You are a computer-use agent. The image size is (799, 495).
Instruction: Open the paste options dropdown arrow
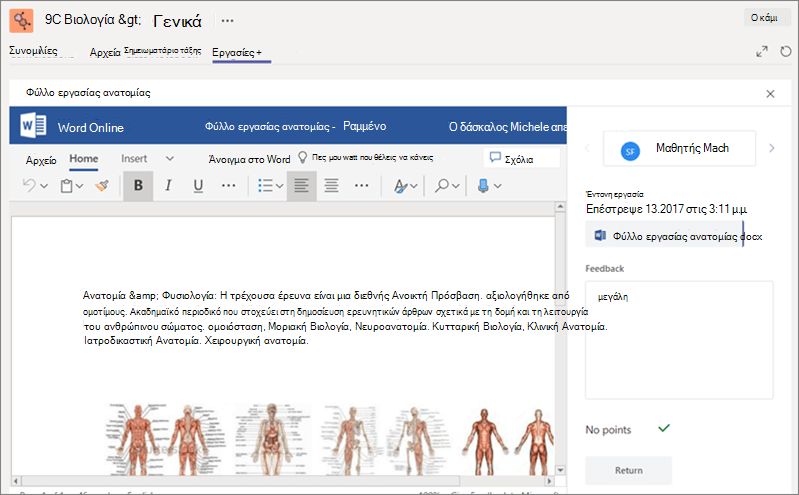point(79,186)
